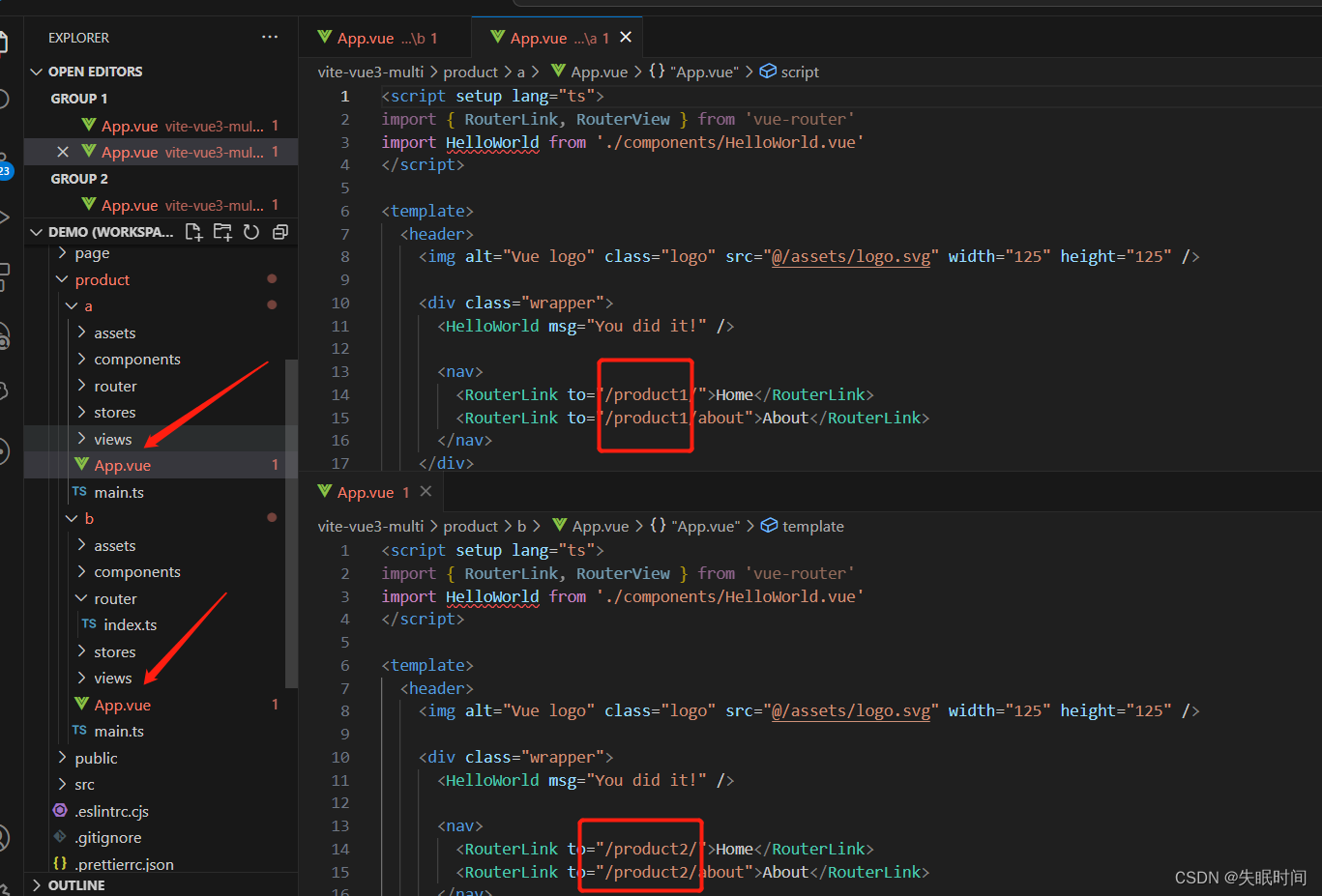Close the App.vue ...\a editor tab
The image size is (1322, 896).
point(626,38)
